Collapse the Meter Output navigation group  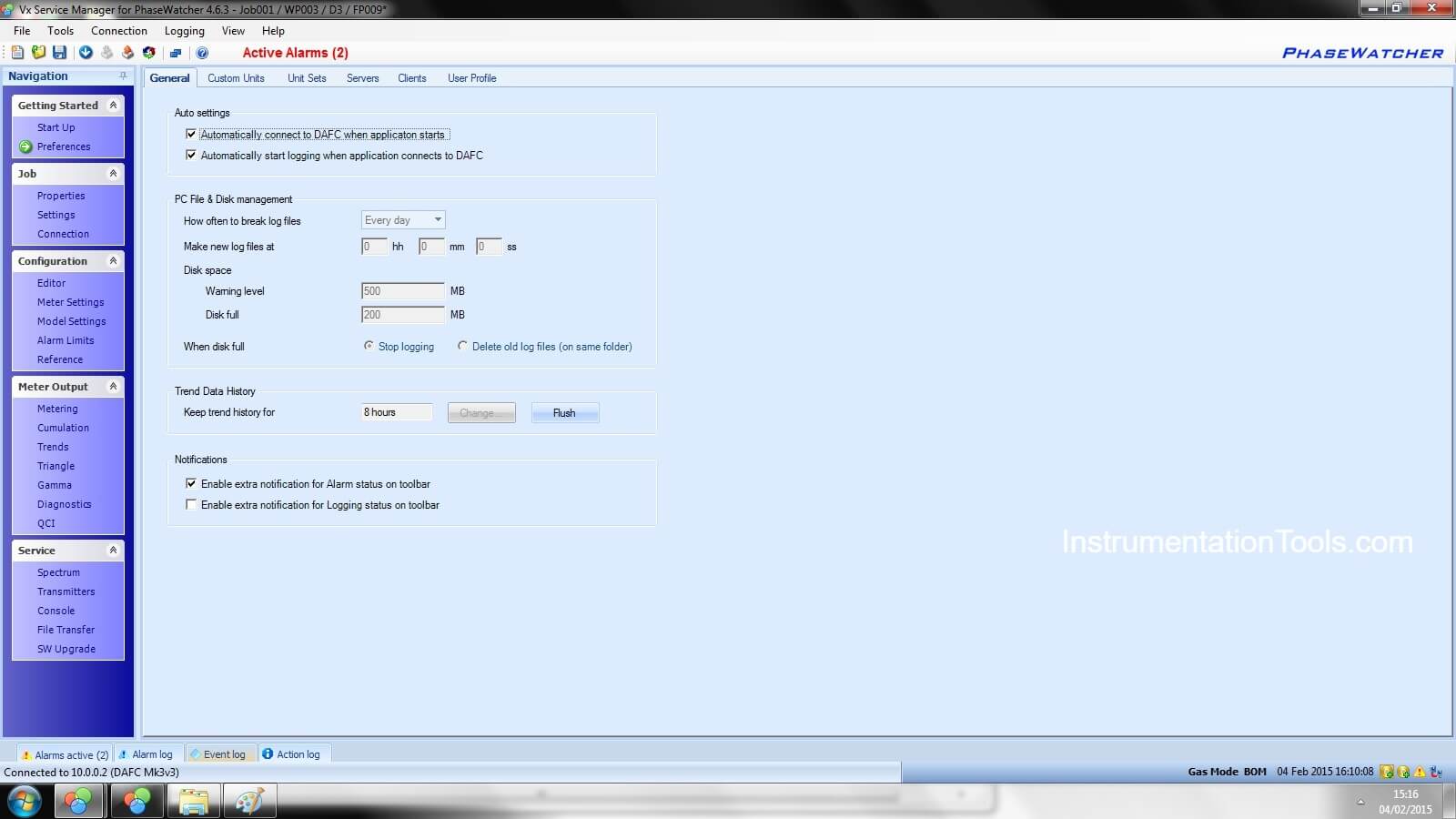click(113, 386)
